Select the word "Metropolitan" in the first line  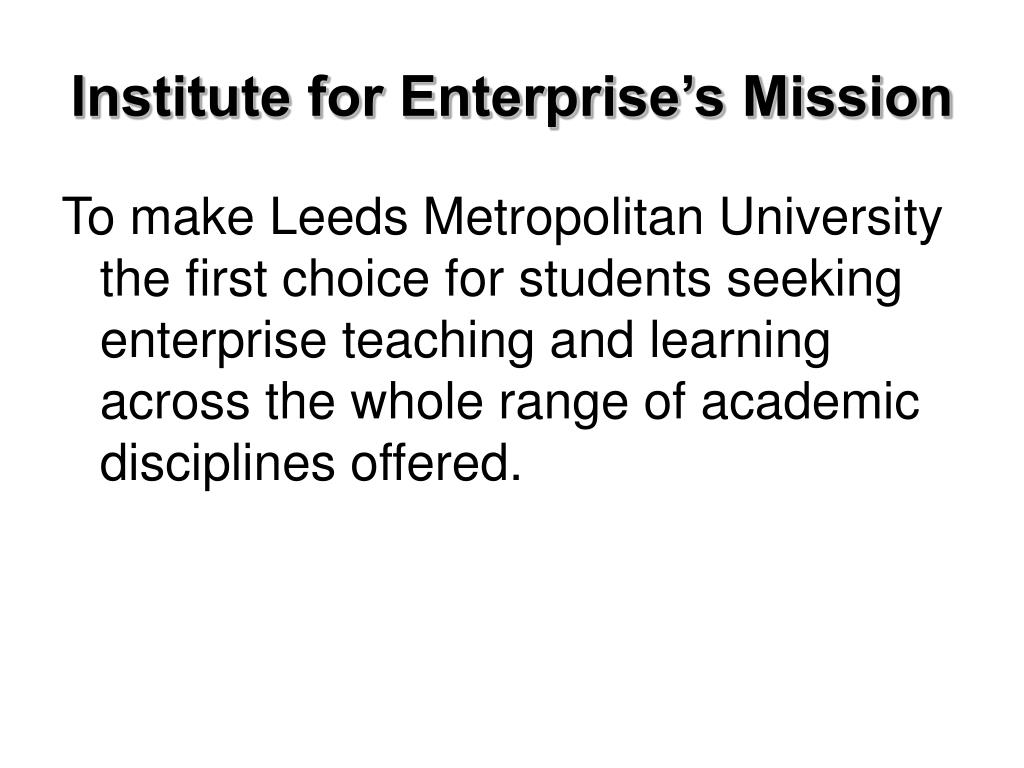tap(563, 219)
